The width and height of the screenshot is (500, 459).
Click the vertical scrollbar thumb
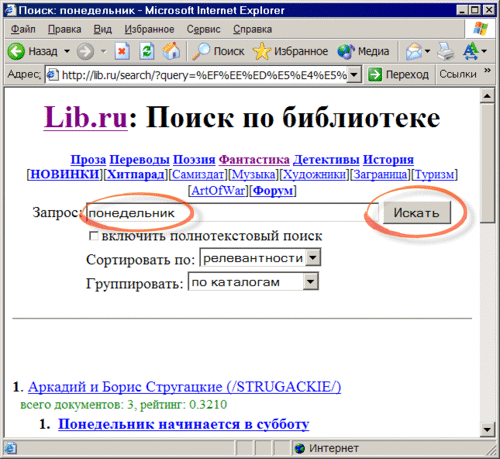[x=487, y=163]
